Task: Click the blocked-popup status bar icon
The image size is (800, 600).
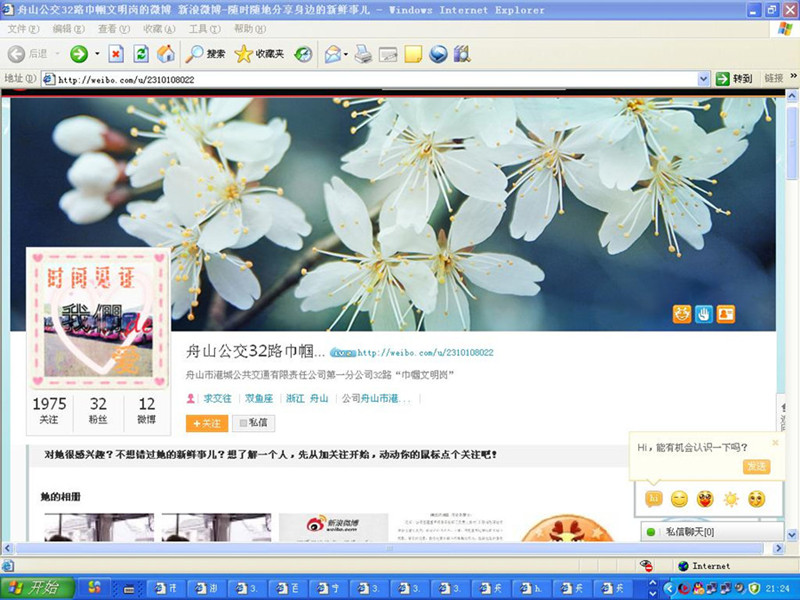Action: pyautogui.click(x=646, y=565)
